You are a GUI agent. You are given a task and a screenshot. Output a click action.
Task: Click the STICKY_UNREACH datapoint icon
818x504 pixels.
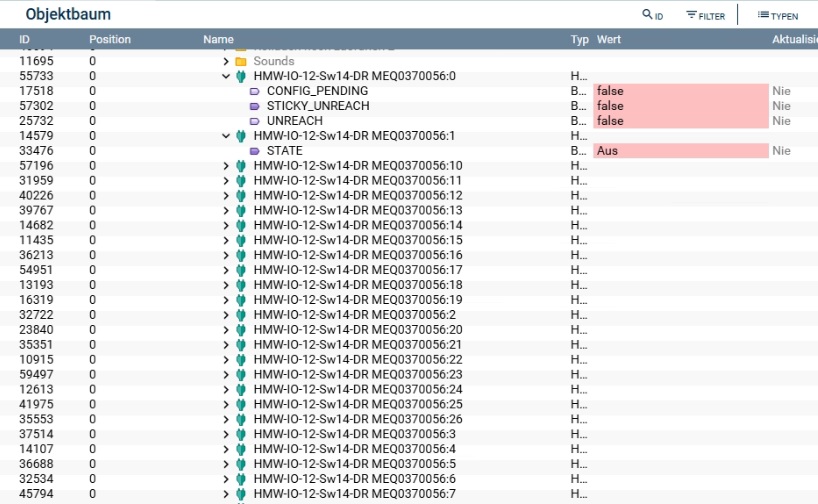tap(255, 106)
